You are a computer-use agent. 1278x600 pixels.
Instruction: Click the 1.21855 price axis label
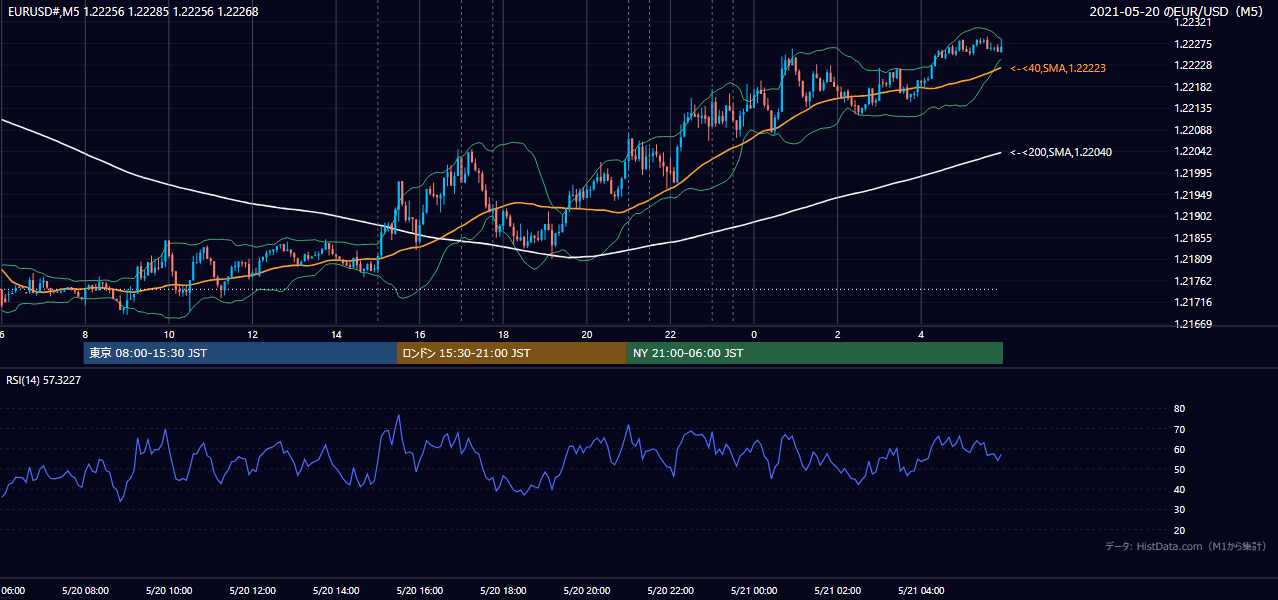click(1193, 237)
